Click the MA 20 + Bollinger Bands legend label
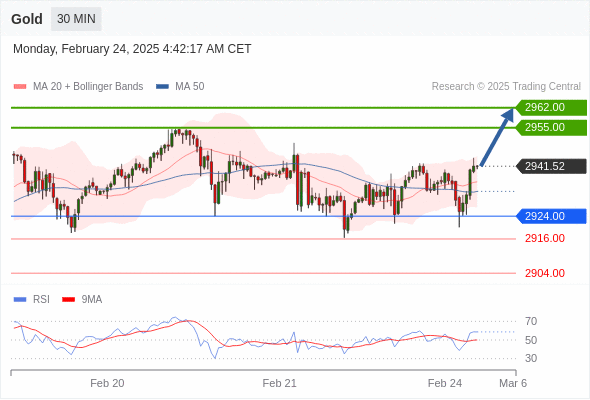Viewport: 590px width, 400px height. pyautogui.click(x=88, y=87)
